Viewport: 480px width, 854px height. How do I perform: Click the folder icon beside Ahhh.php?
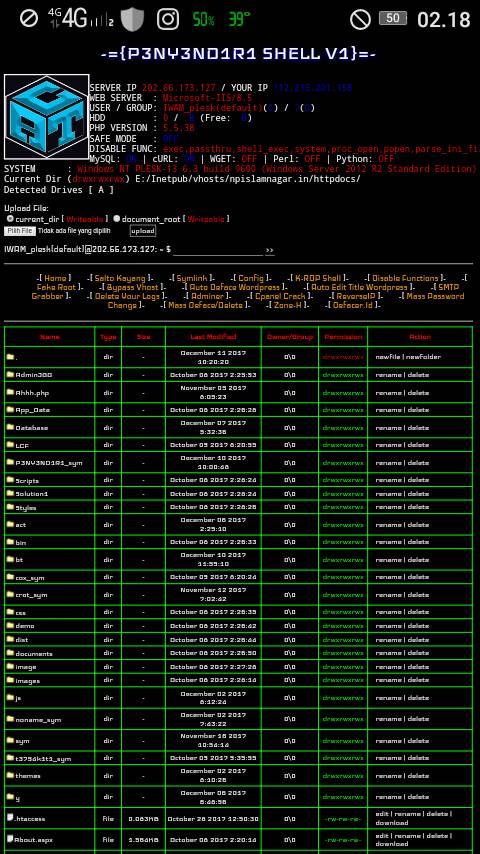tap(10, 392)
